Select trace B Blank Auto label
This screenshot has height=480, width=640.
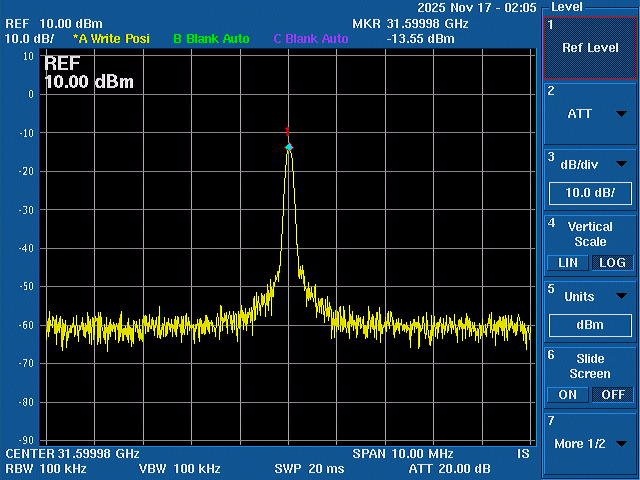point(210,39)
